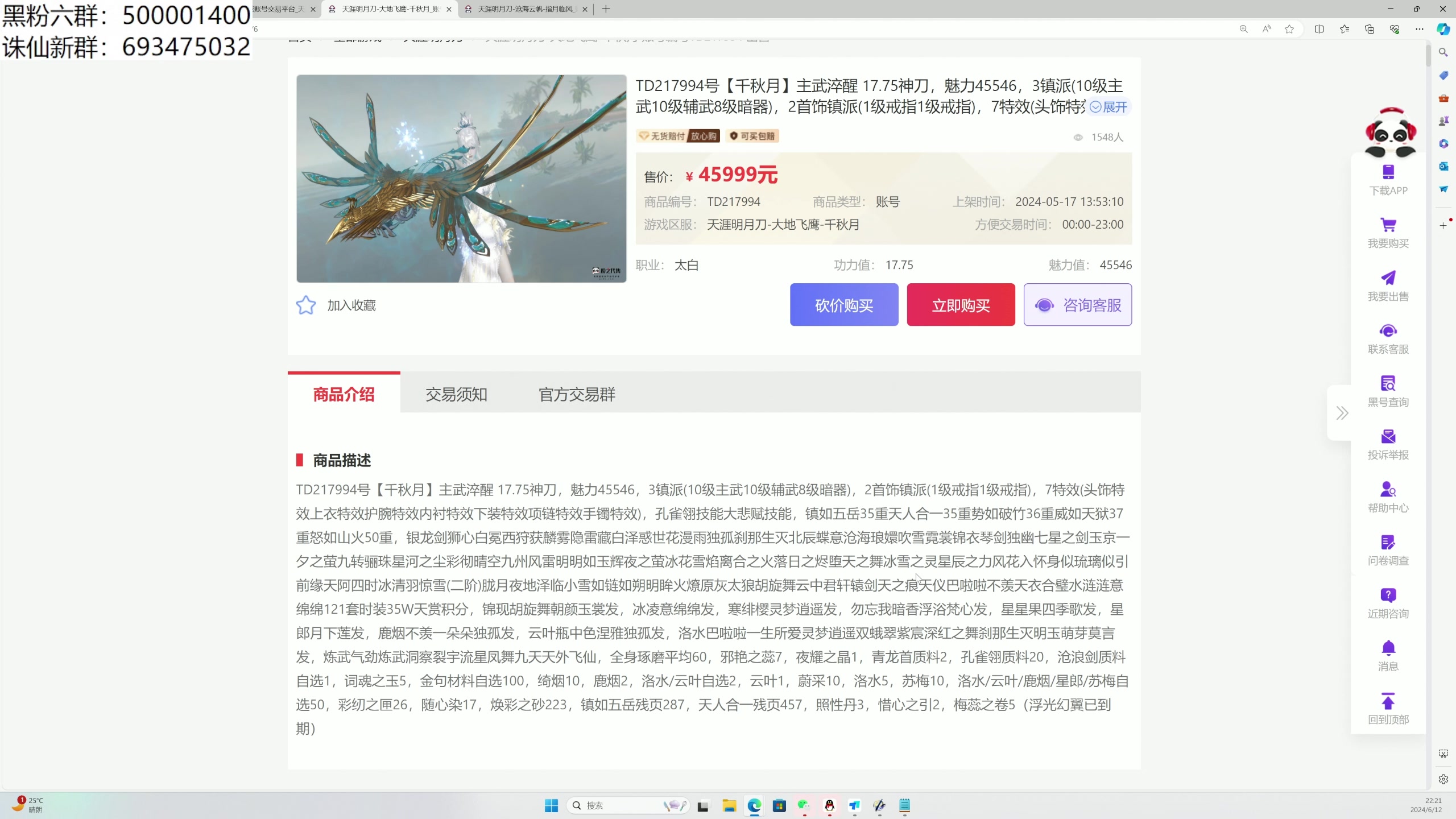Viewport: 1456px width, 819px height.
Task: Check 消息 notifications via bell icon
Action: (1388, 653)
